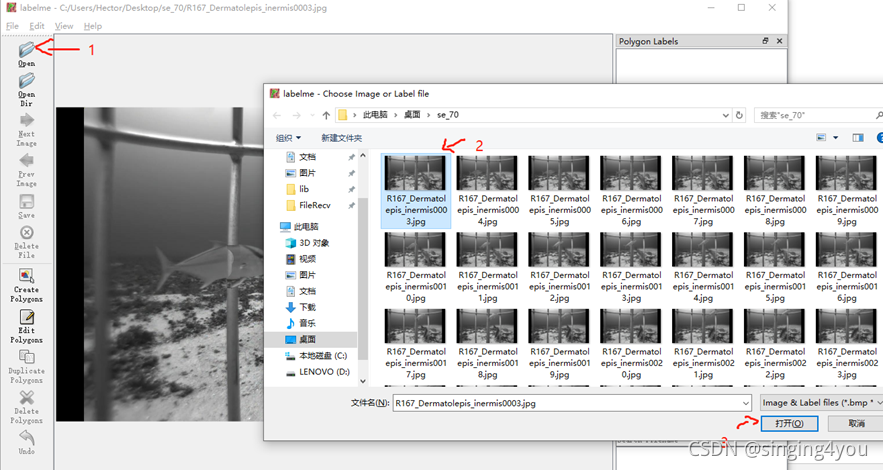Toggle the preview pane icon

pos(858,138)
